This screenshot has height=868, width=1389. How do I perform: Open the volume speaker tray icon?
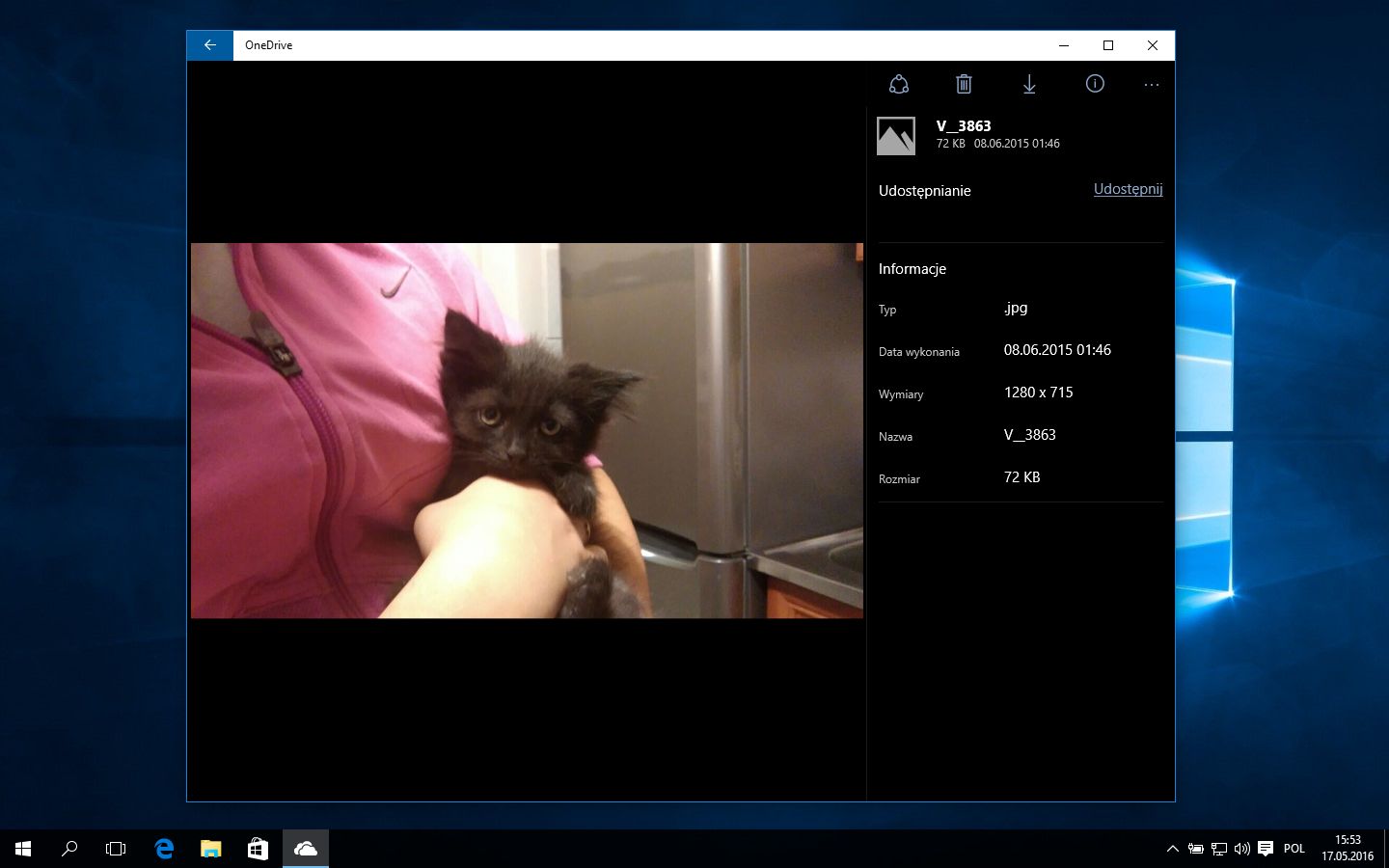point(1241,849)
